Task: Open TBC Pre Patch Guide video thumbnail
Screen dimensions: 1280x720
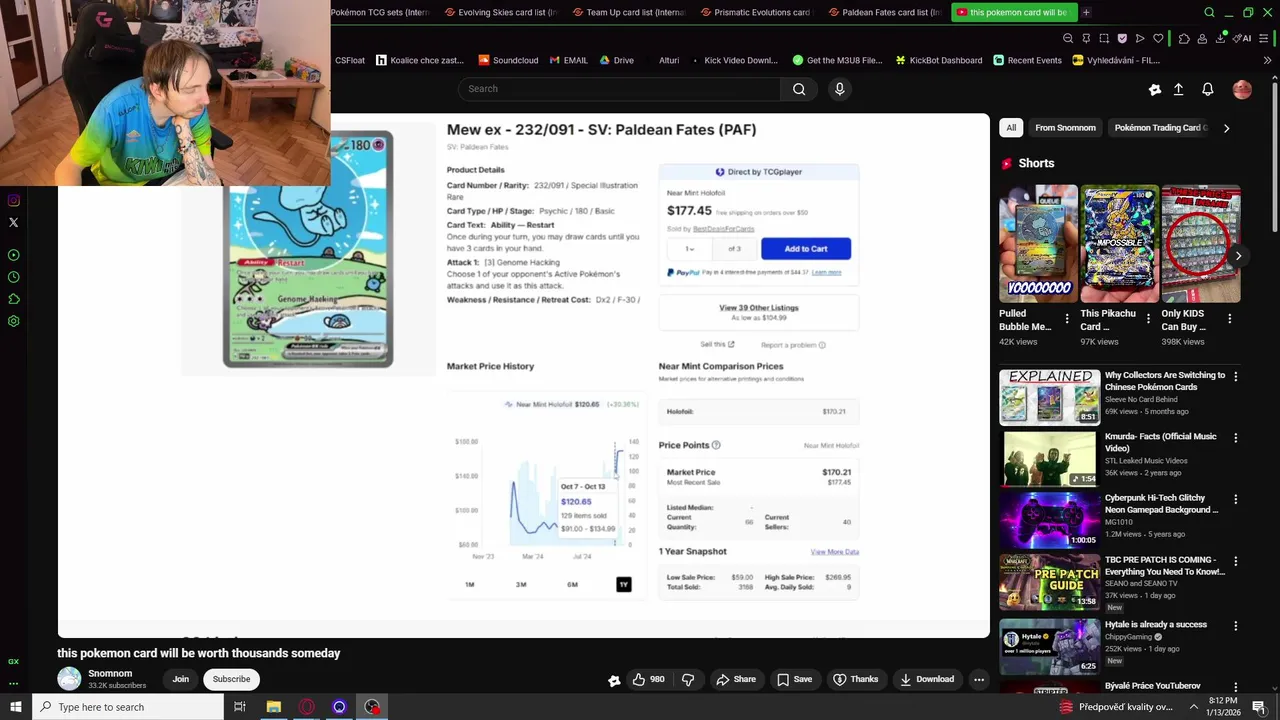Action: 1049,582
